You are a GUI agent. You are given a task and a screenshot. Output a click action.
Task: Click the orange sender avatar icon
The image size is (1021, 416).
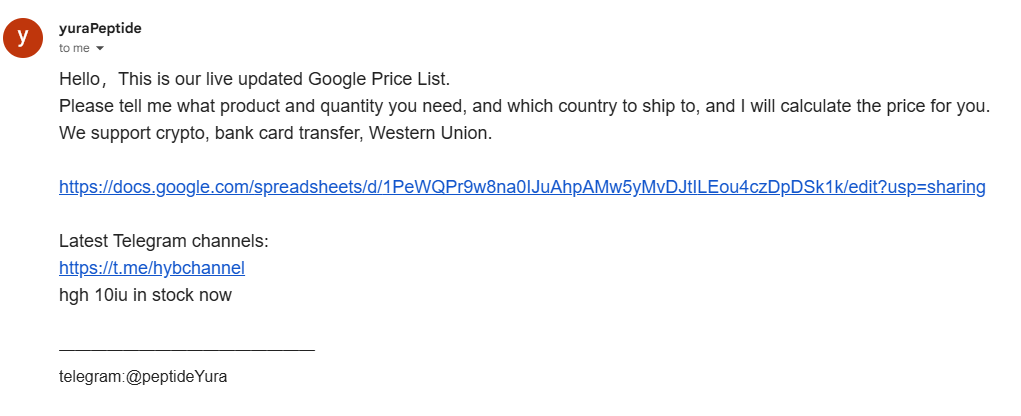click(x=23, y=37)
